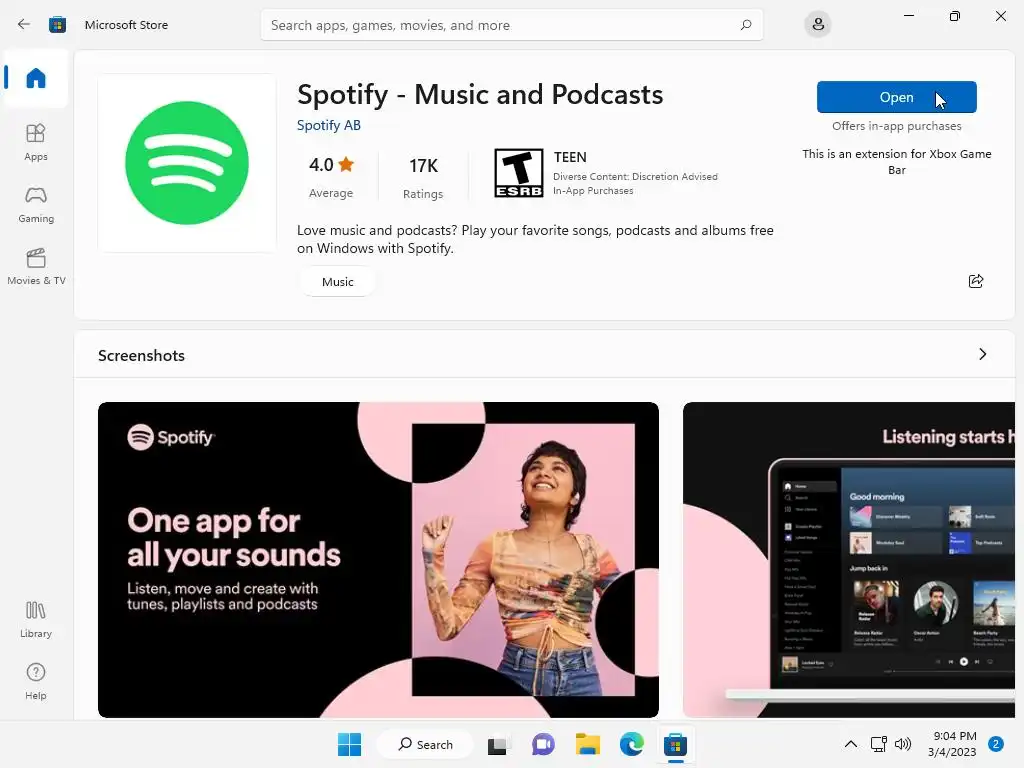Click the 'Offers in-app purchases' text
This screenshot has width=1024, height=768.
[897, 126]
